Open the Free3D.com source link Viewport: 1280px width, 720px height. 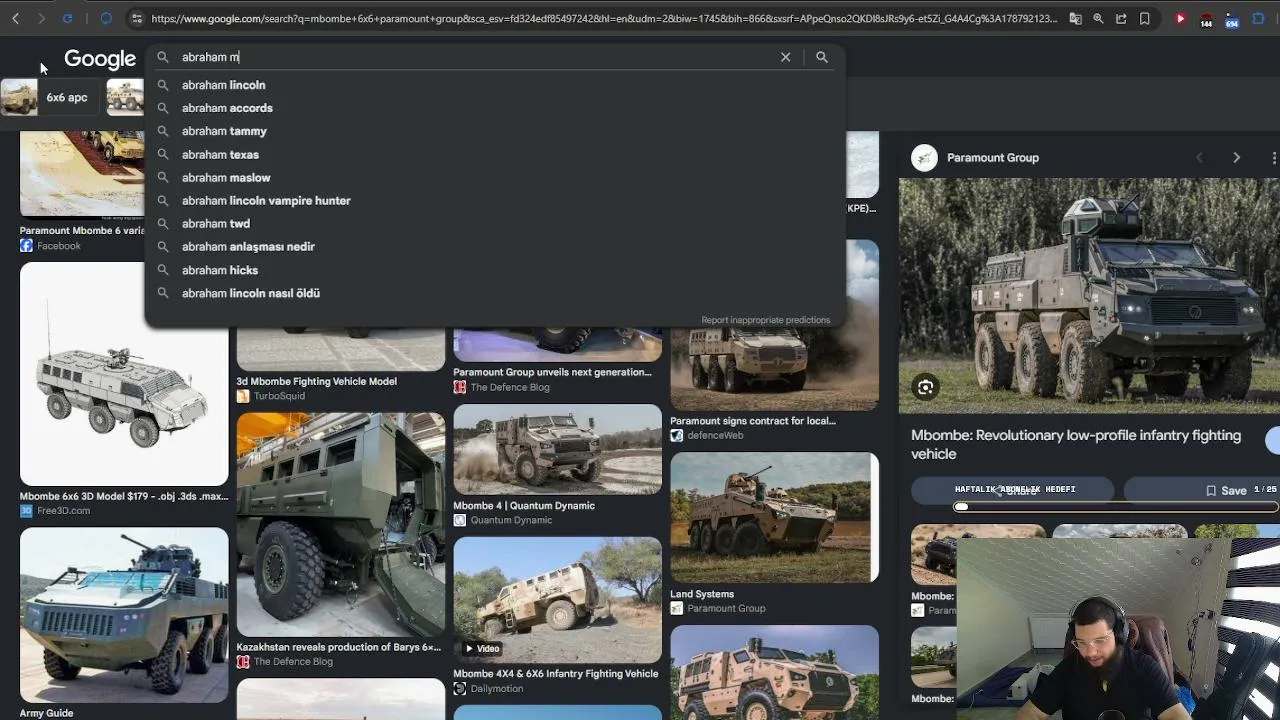[x=63, y=511]
